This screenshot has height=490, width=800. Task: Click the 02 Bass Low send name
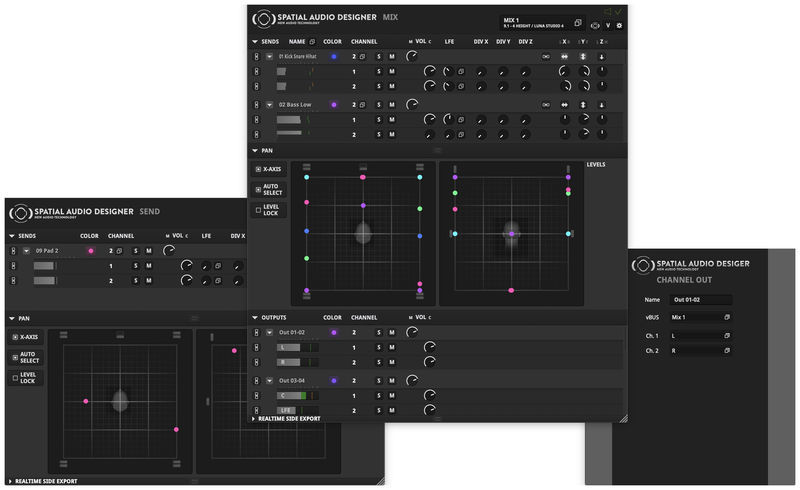pos(295,105)
